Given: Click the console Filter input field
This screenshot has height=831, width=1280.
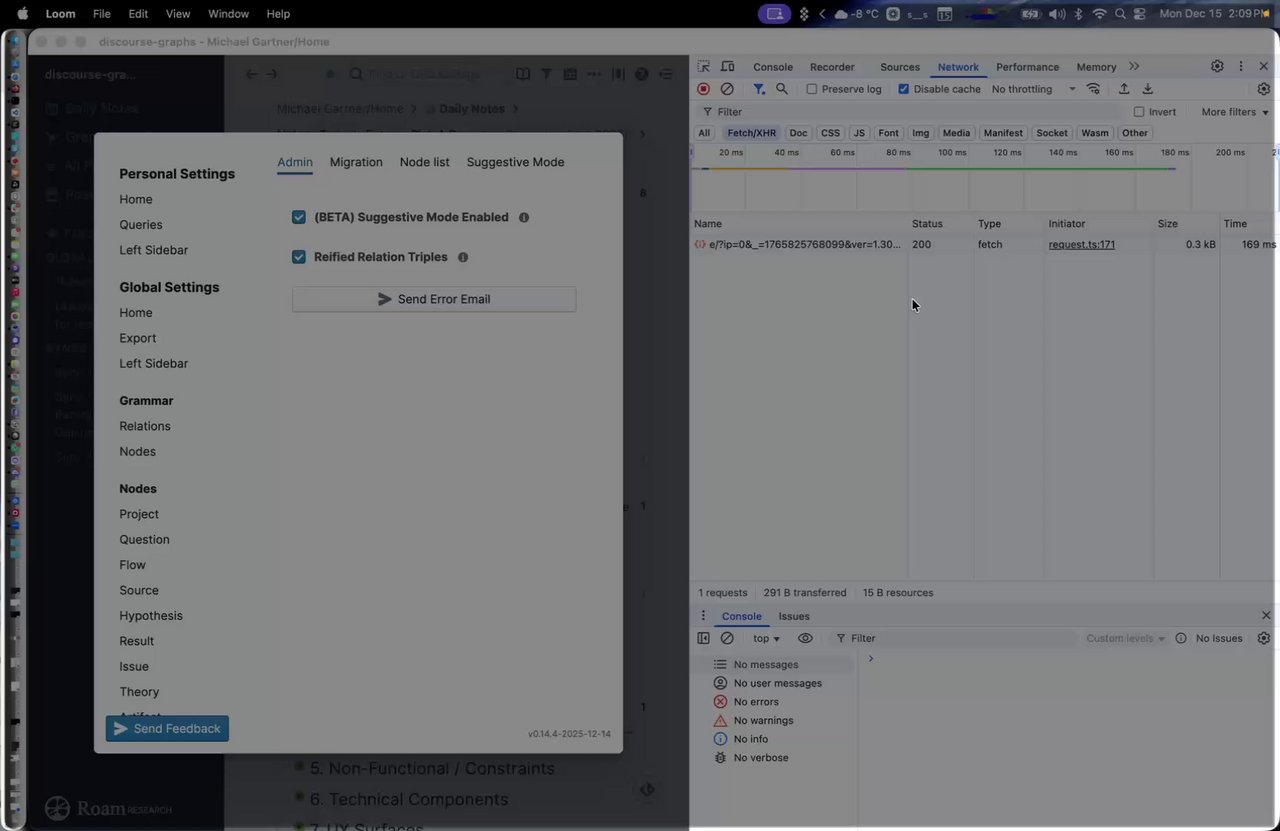Looking at the screenshot, I should [x=955, y=638].
